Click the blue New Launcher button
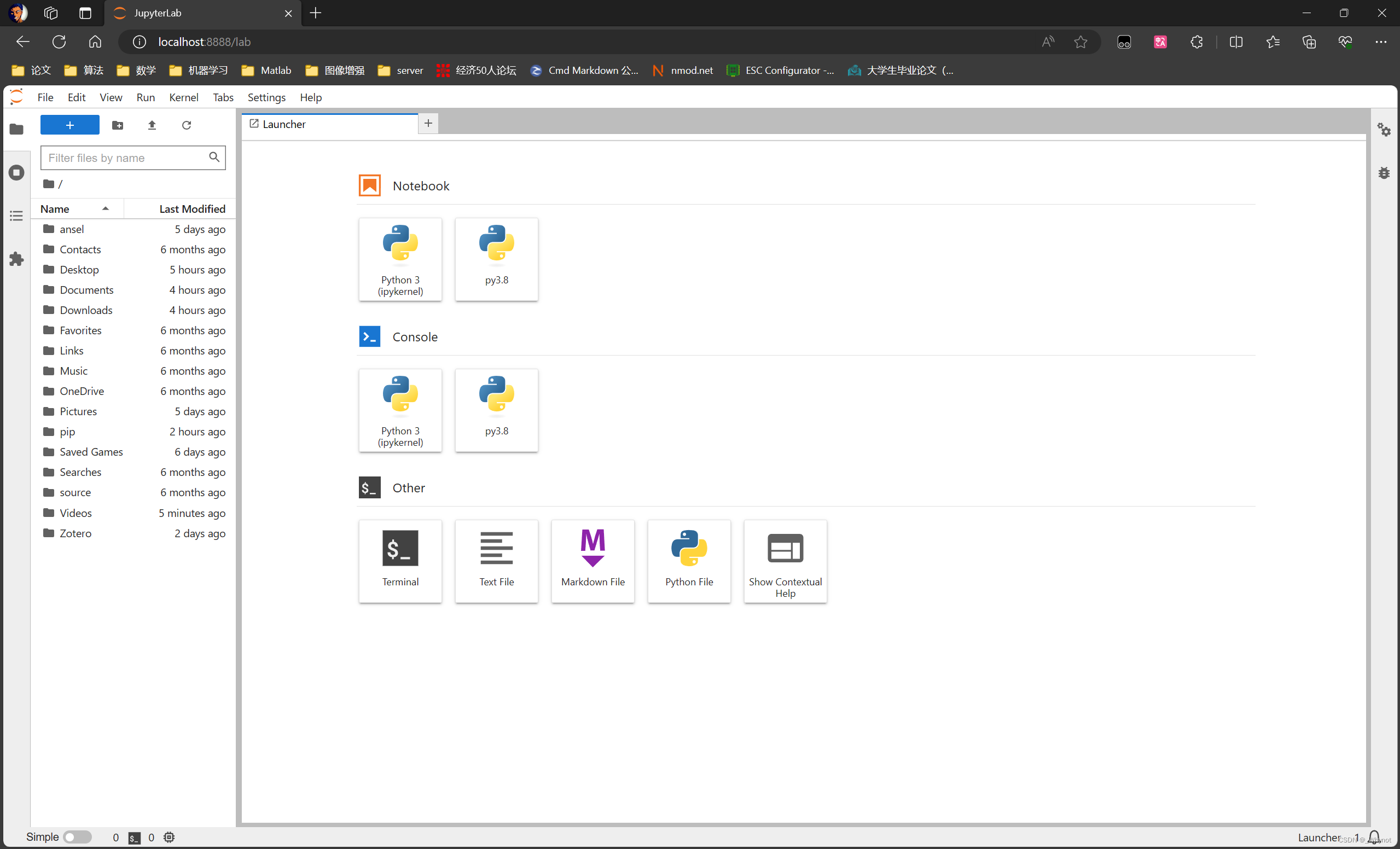Screen dimensions: 1400x849 click(x=70, y=125)
